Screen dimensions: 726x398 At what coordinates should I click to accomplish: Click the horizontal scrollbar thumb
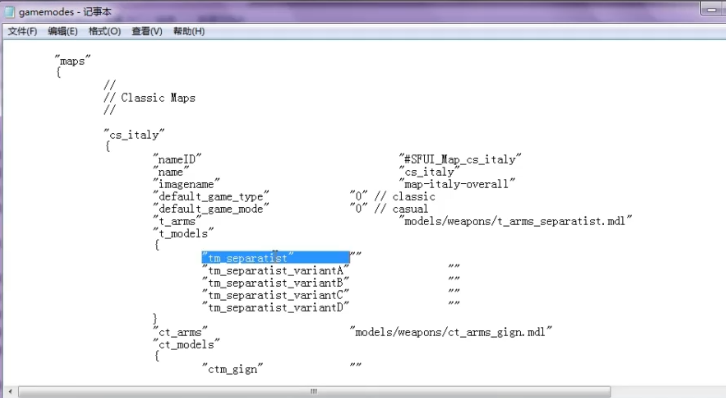click(x=314, y=392)
